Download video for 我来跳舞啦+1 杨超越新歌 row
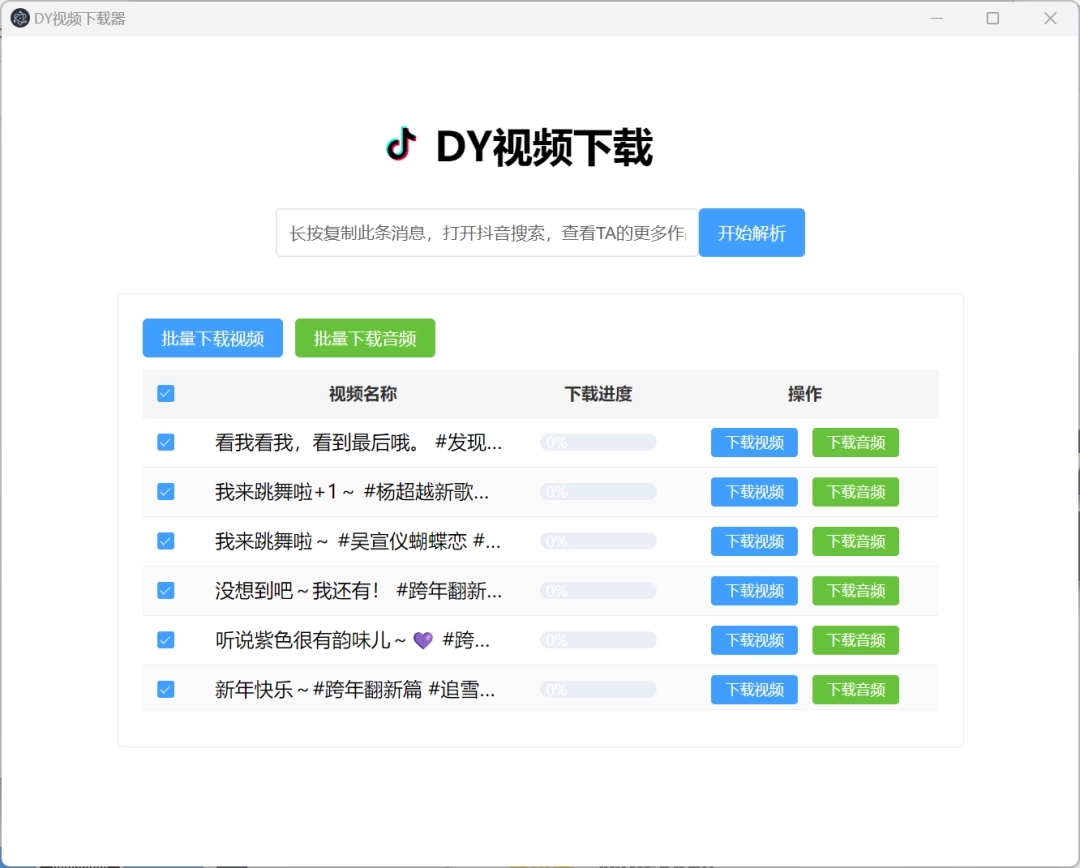 tap(754, 492)
